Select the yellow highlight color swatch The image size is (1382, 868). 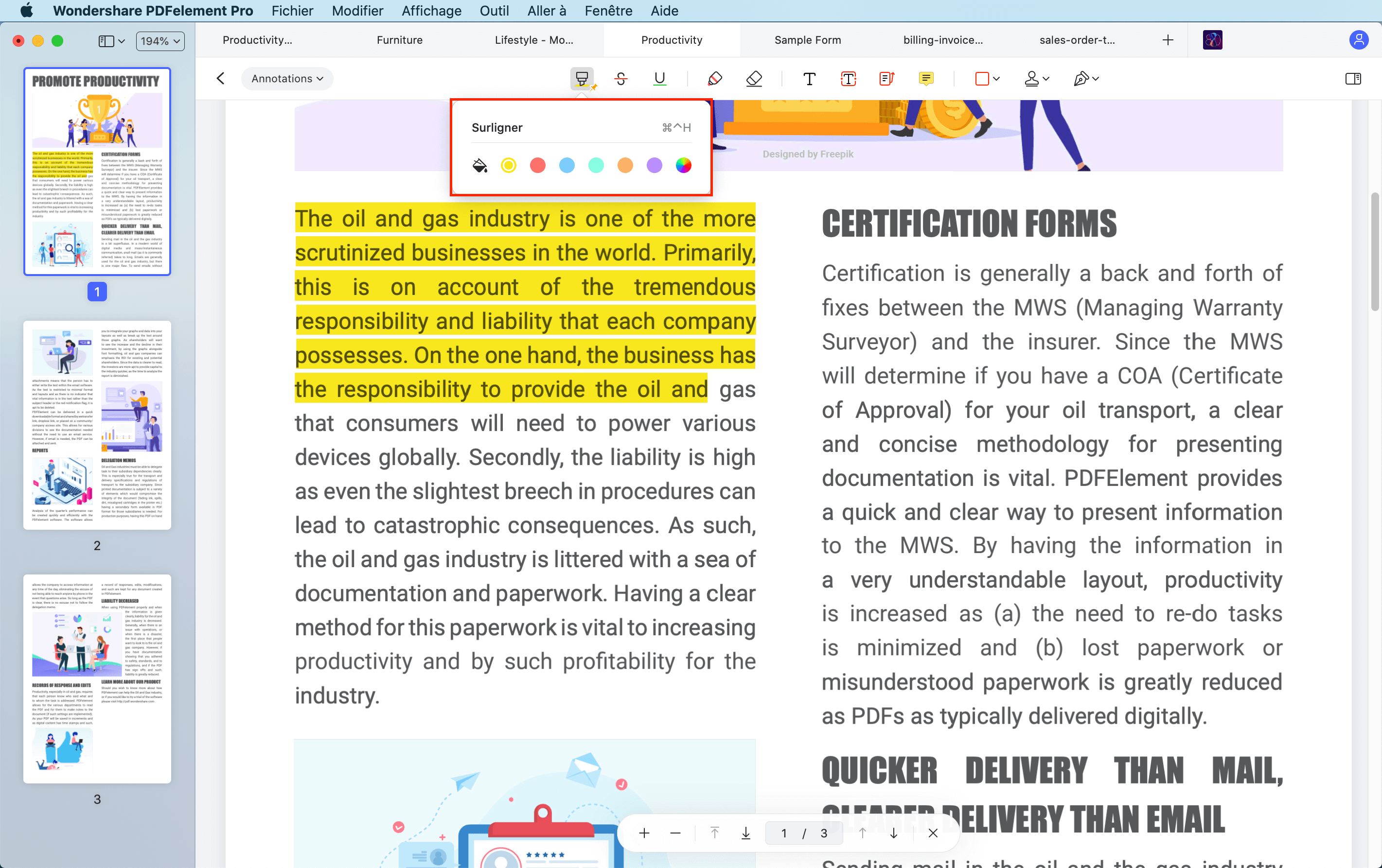[x=509, y=165]
